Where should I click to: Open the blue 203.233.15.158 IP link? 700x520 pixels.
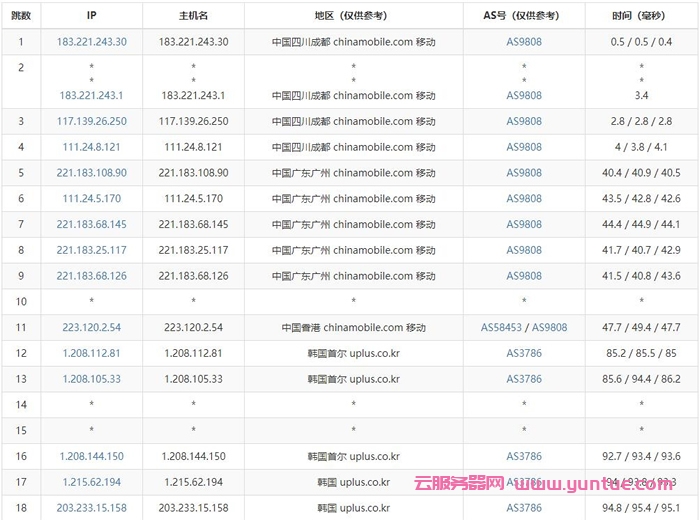(91, 508)
